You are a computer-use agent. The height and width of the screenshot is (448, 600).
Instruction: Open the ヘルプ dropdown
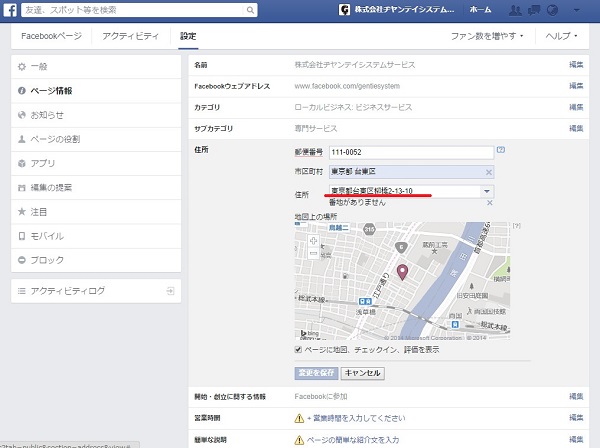[561, 36]
